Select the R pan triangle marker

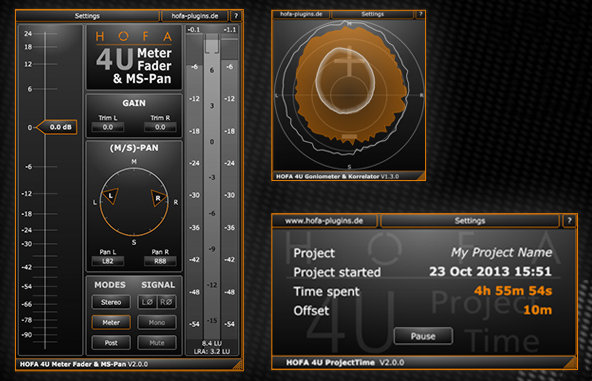[x=159, y=198]
